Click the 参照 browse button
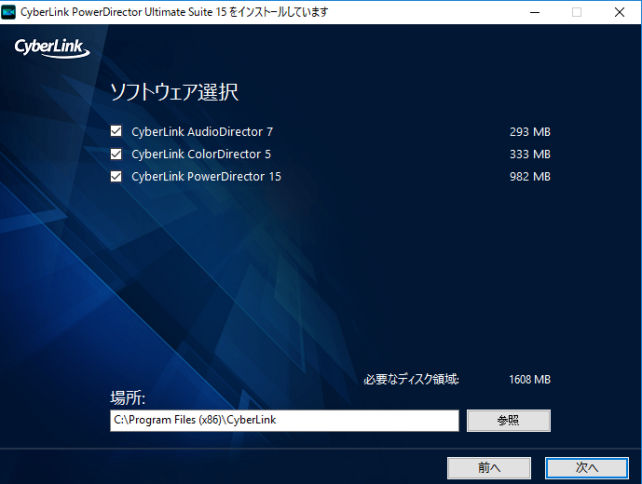This screenshot has height=484, width=642. (509, 420)
